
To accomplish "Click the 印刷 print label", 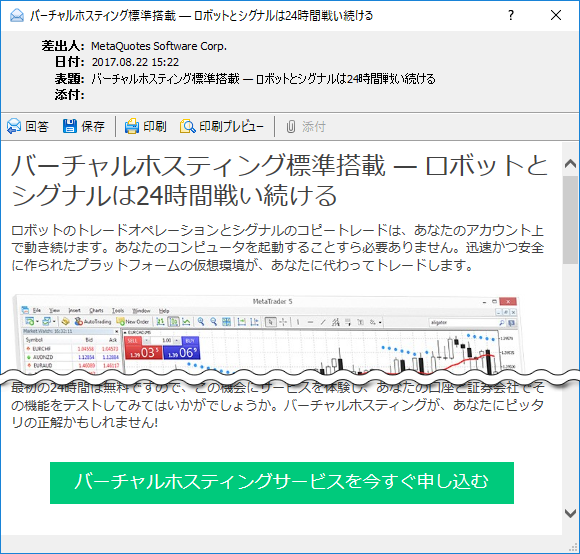I will [155, 126].
